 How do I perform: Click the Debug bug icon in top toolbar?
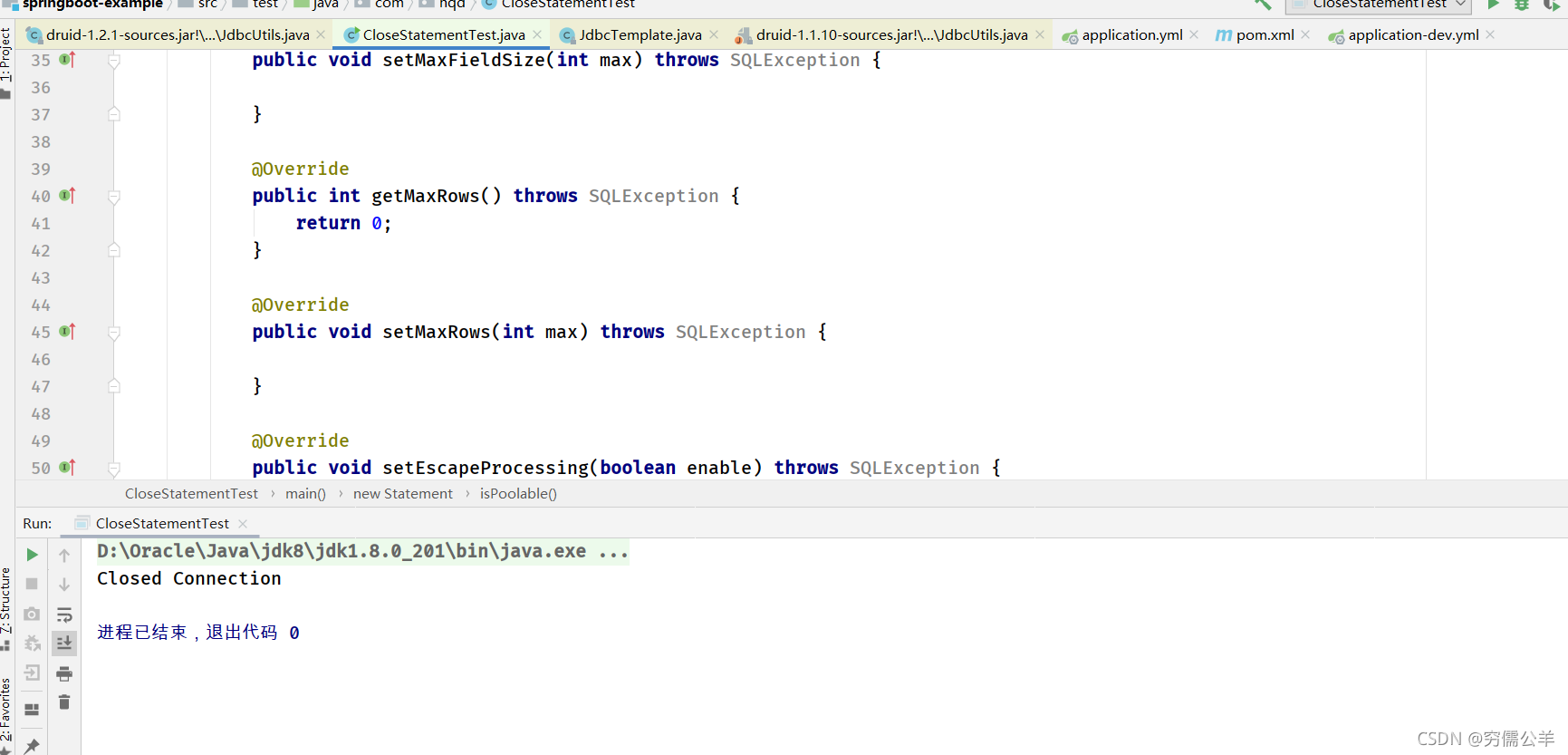[1522, 5]
